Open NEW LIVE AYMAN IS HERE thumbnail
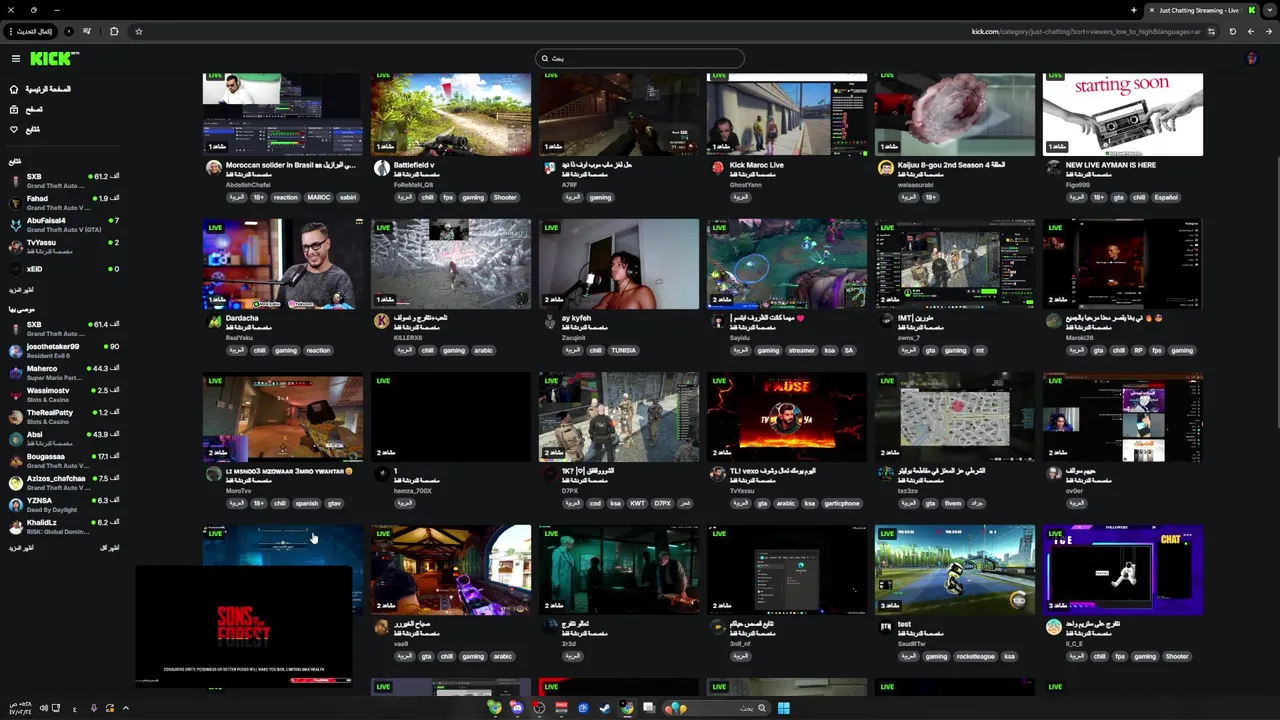 (1122, 113)
